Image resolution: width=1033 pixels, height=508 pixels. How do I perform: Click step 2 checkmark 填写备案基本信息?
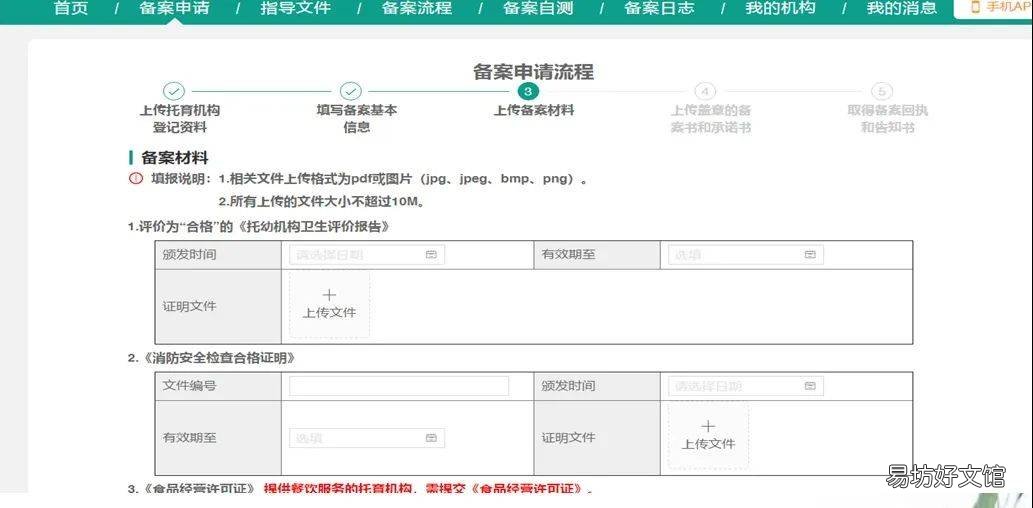(x=350, y=92)
